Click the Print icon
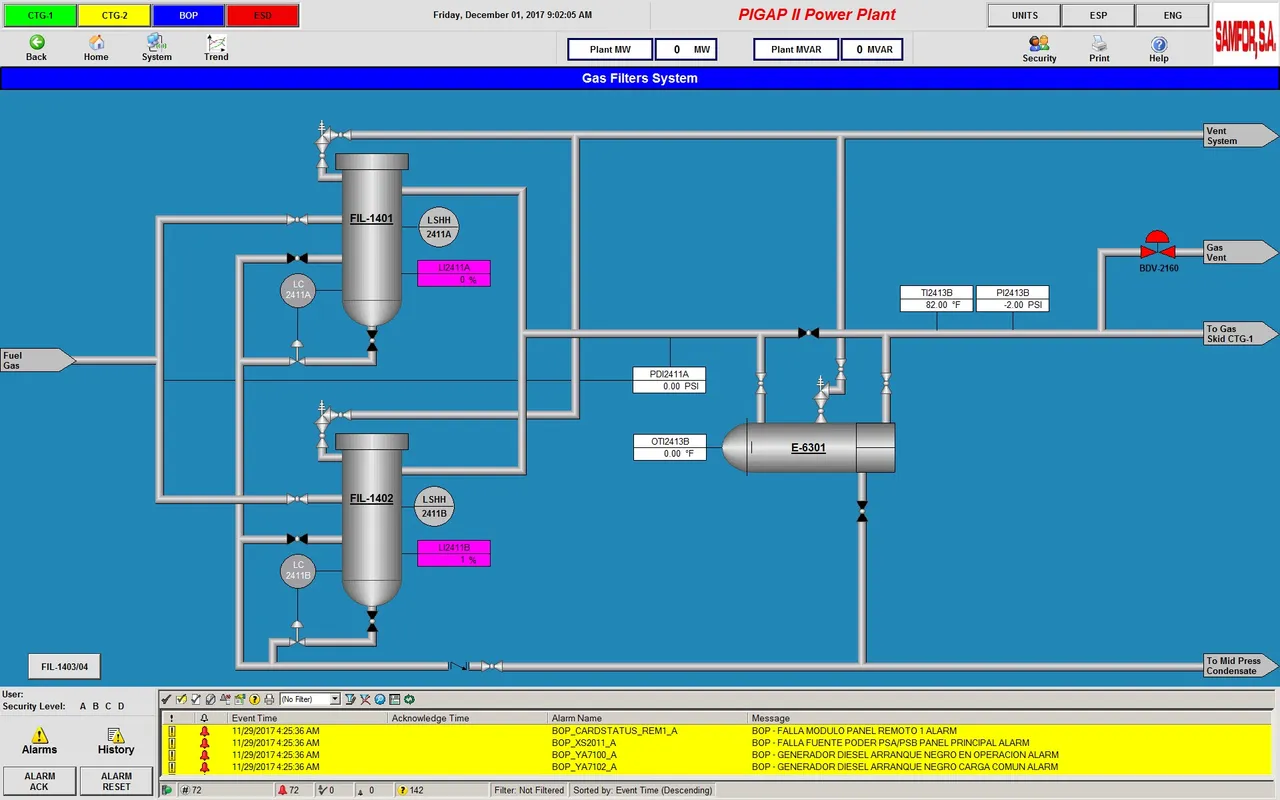 point(1099,43)
